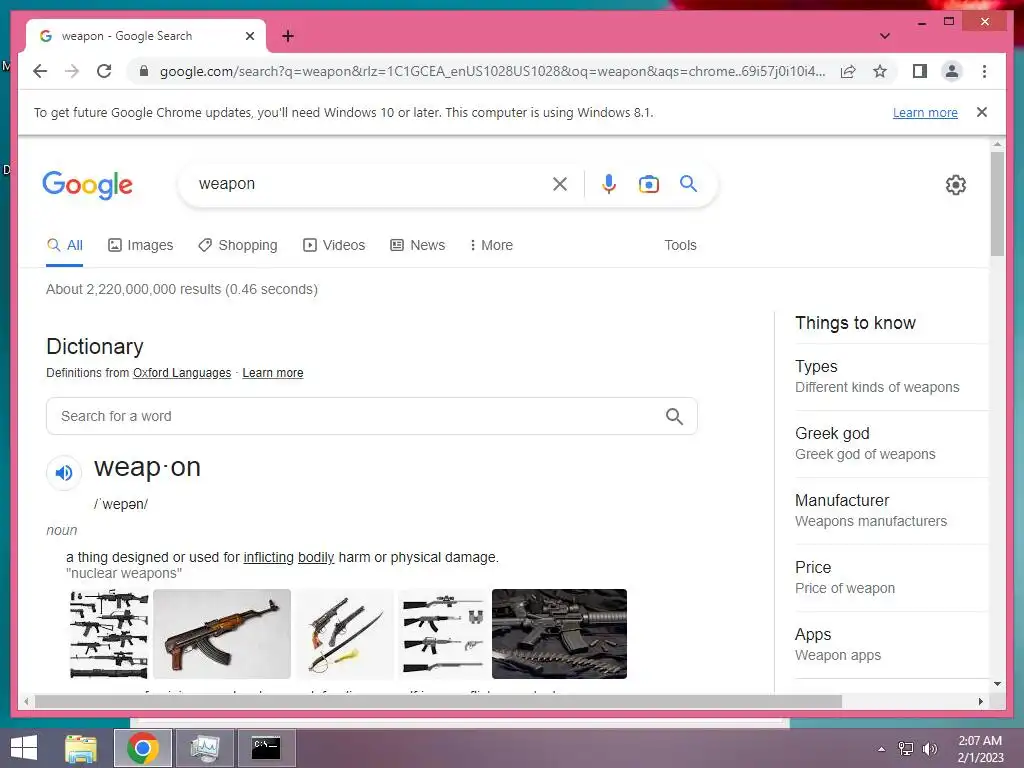
Task: Click the forward navigation arrow
Action: (x=72, y=71)
